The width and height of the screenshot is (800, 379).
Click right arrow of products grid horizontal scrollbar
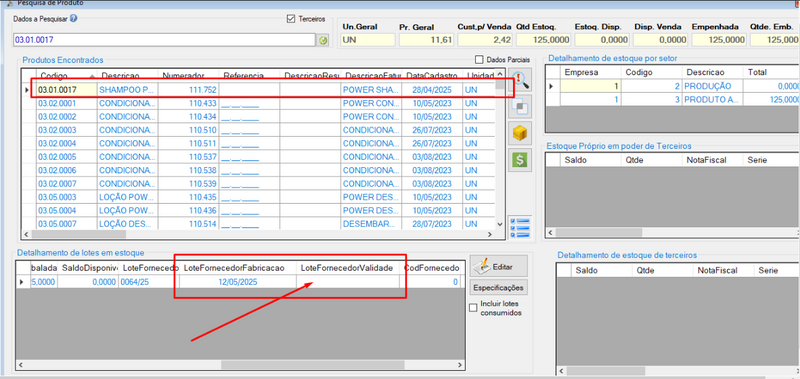pos(489,235)
